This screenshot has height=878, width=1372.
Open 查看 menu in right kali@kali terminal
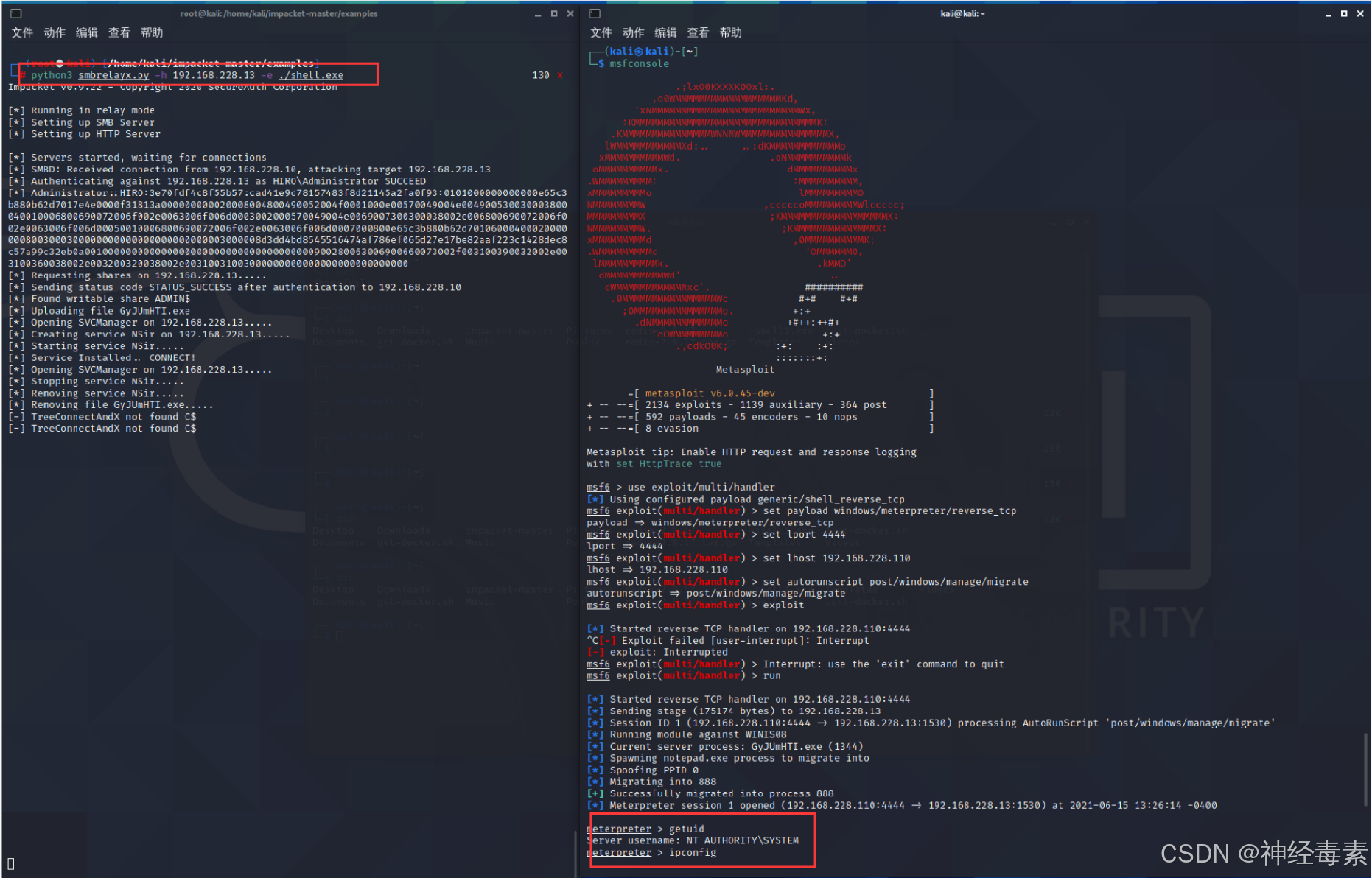click(698, 32)
